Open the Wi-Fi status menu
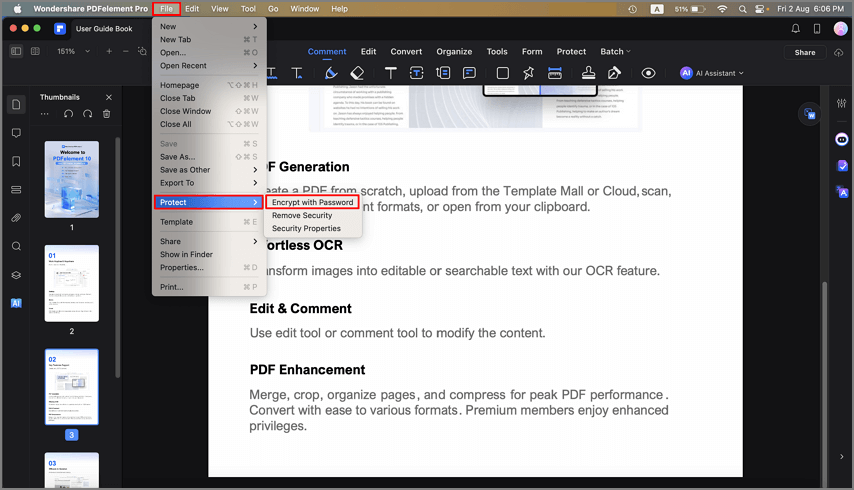Viewport: 854px width, 490px height. point(722,9)
